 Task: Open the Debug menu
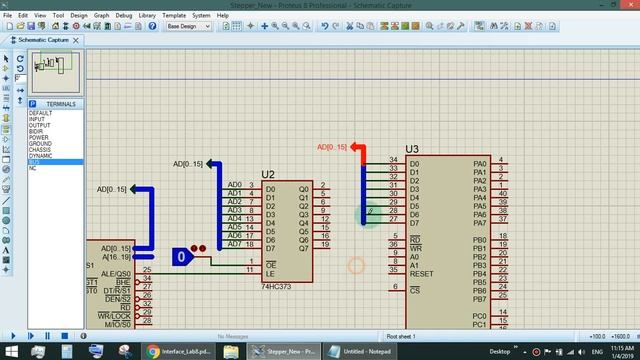click(x=124, y=15)
